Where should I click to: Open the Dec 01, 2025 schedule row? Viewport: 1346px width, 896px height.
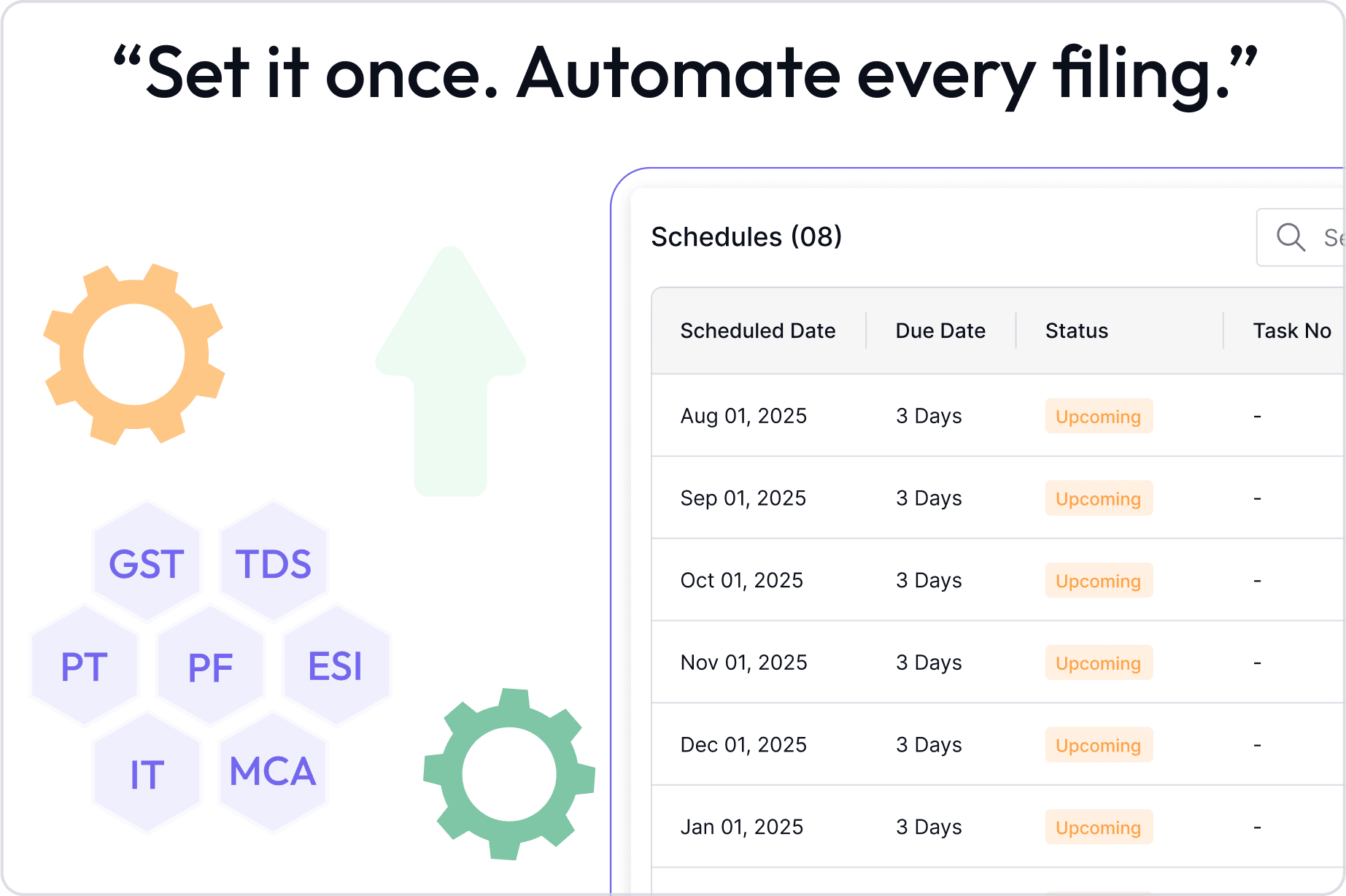coord(998,744)
